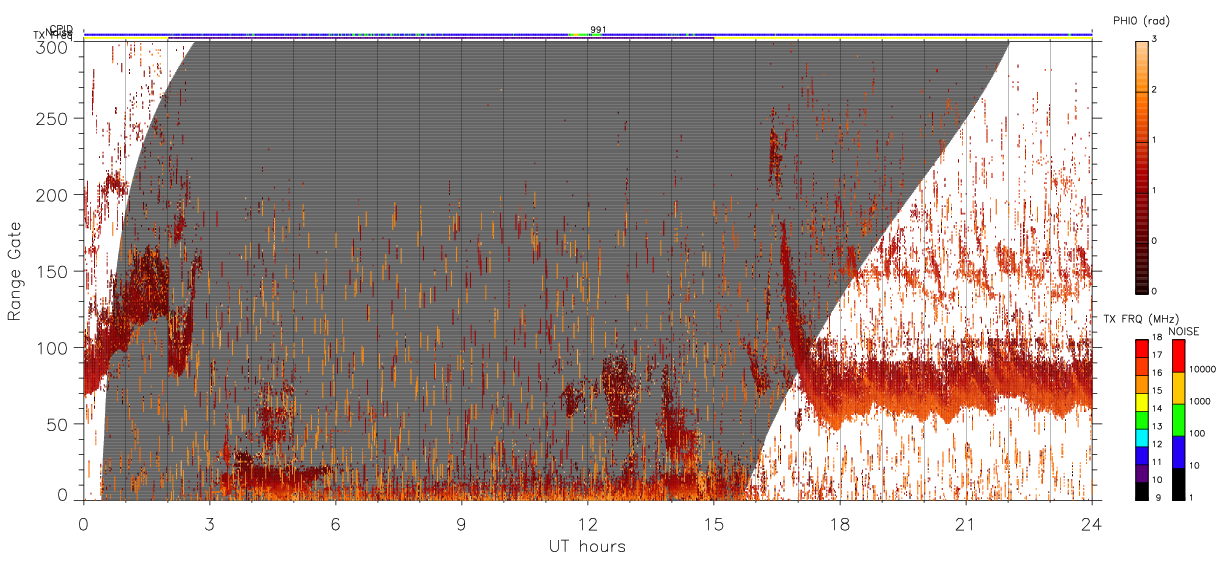Click the red swatch of the TX FRQ scale

pyautogui.click(x=1142, y=349)
